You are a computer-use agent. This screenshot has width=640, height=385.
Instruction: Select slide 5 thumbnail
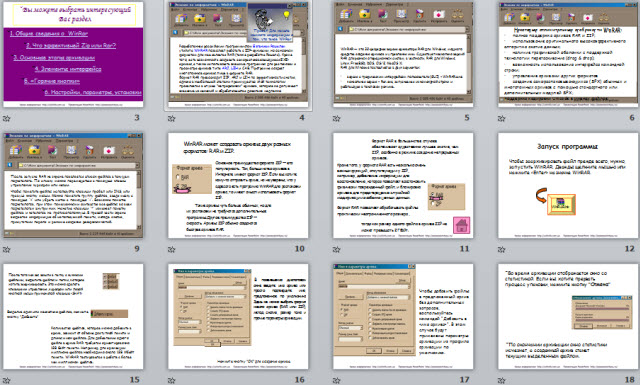(x=403, y=54)
